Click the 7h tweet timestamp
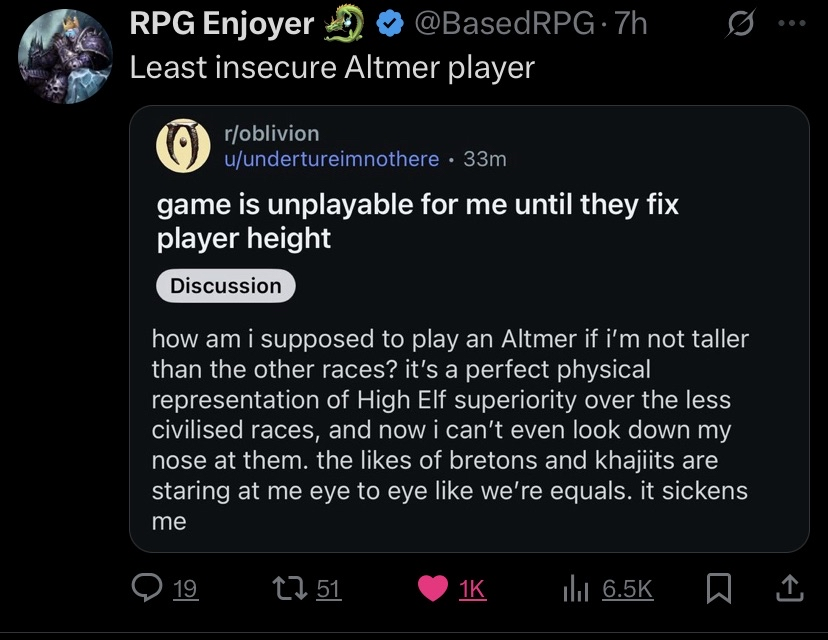828x640 pixels. coord(630,24)
